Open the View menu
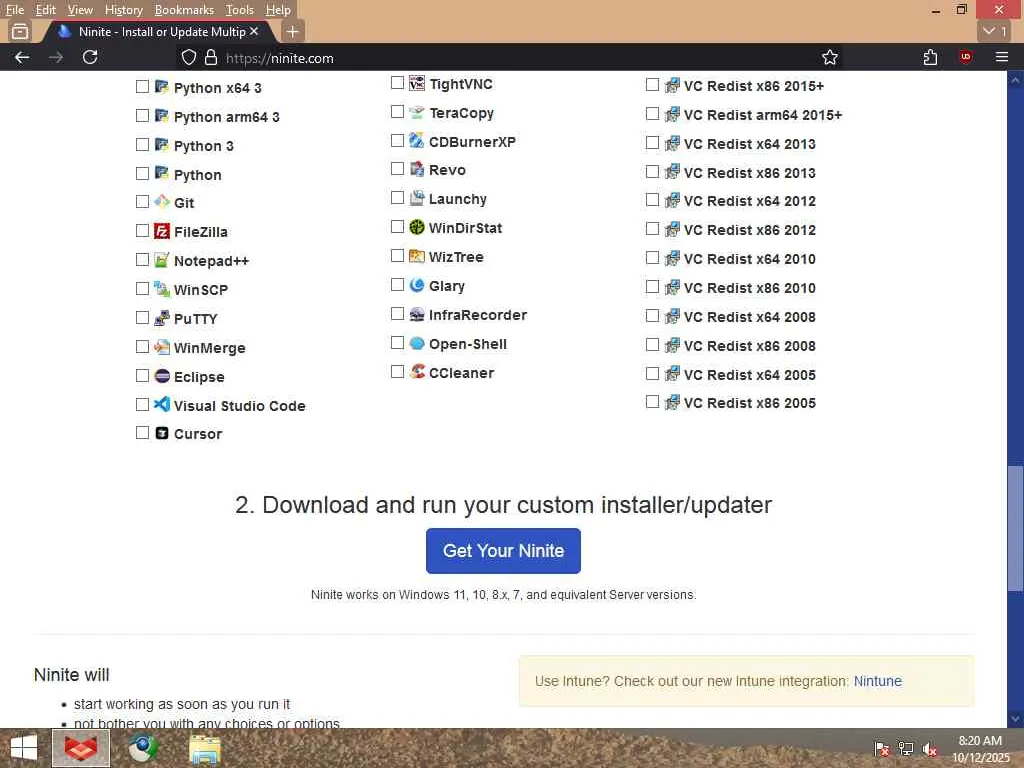Viewport: 1024px width, 768px height. pos(80,10)
